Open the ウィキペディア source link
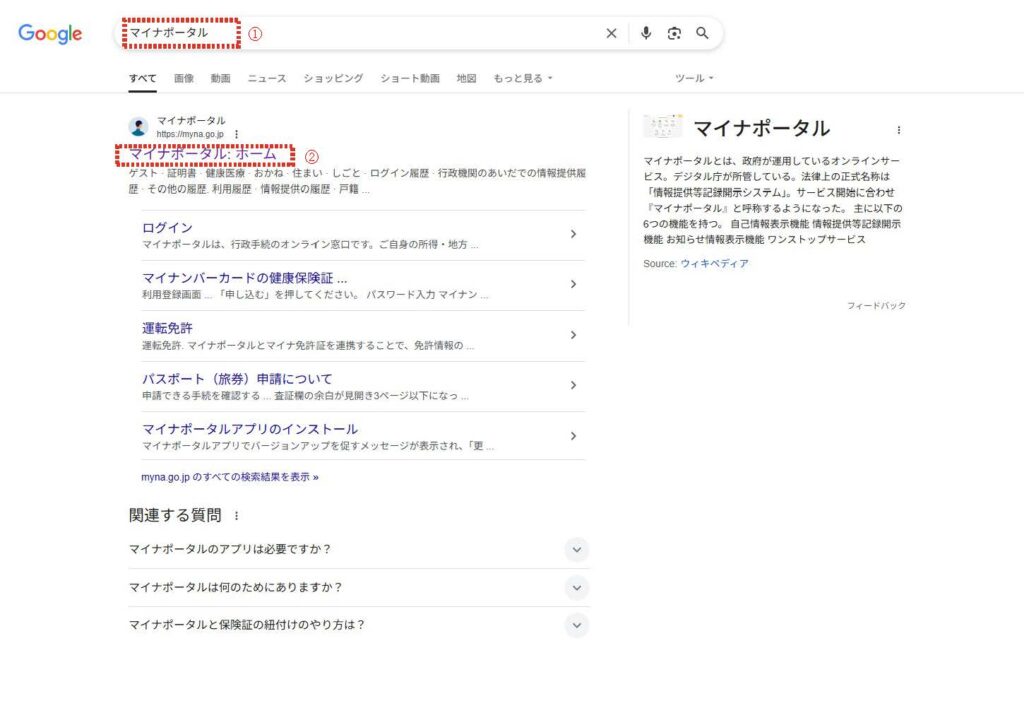Viewport: 1024px width, 725px height. [714, 264]
